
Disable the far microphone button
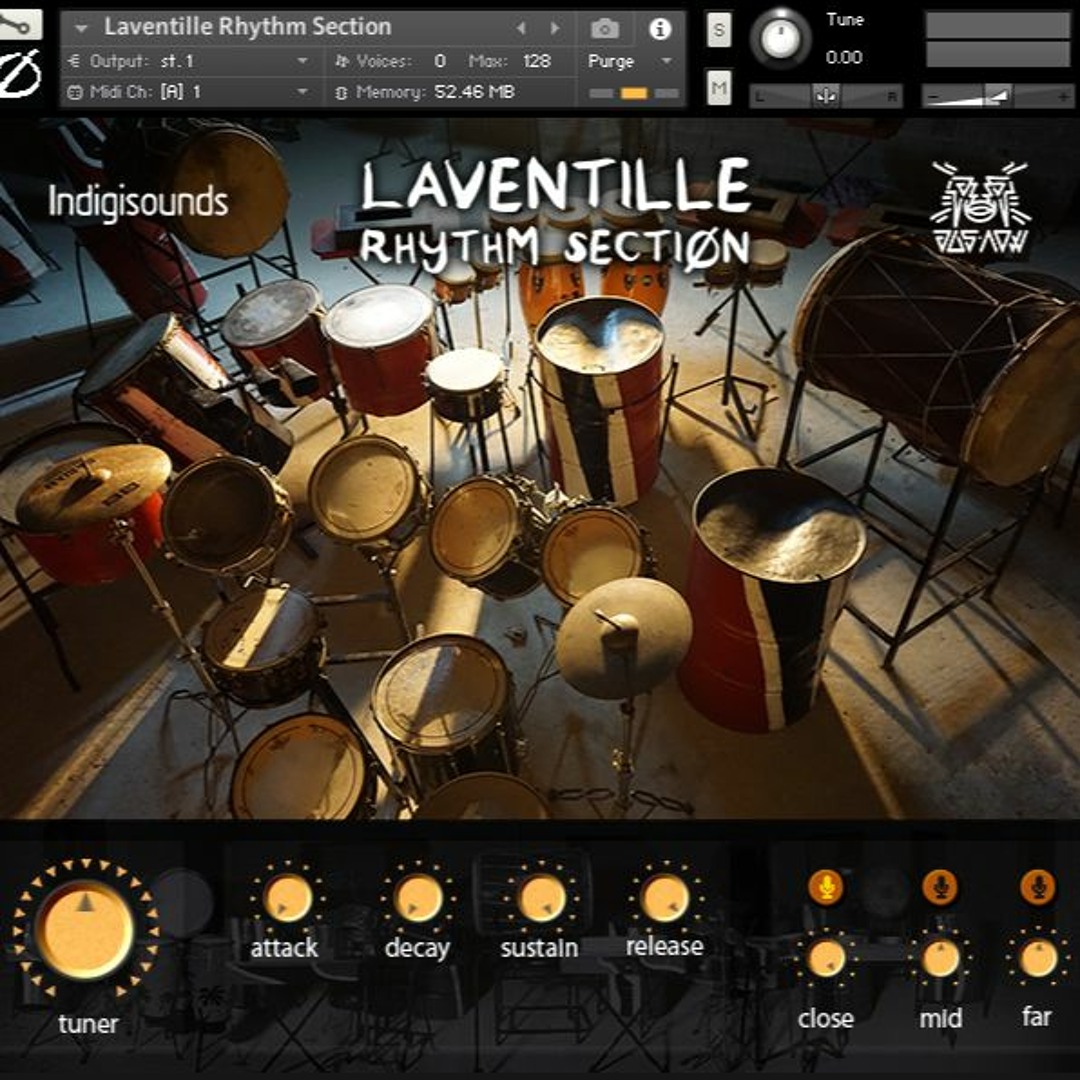[1038, 886]
